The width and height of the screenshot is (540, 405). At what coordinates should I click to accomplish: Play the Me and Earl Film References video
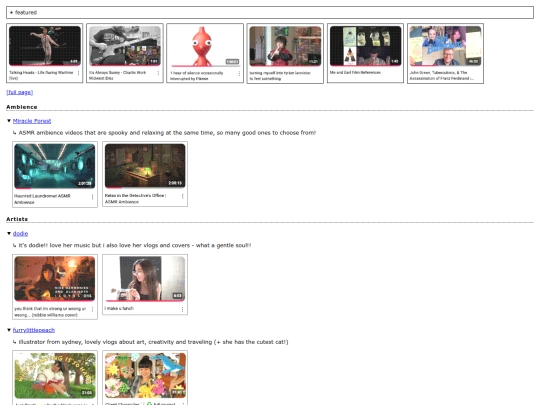pos(365,46)
